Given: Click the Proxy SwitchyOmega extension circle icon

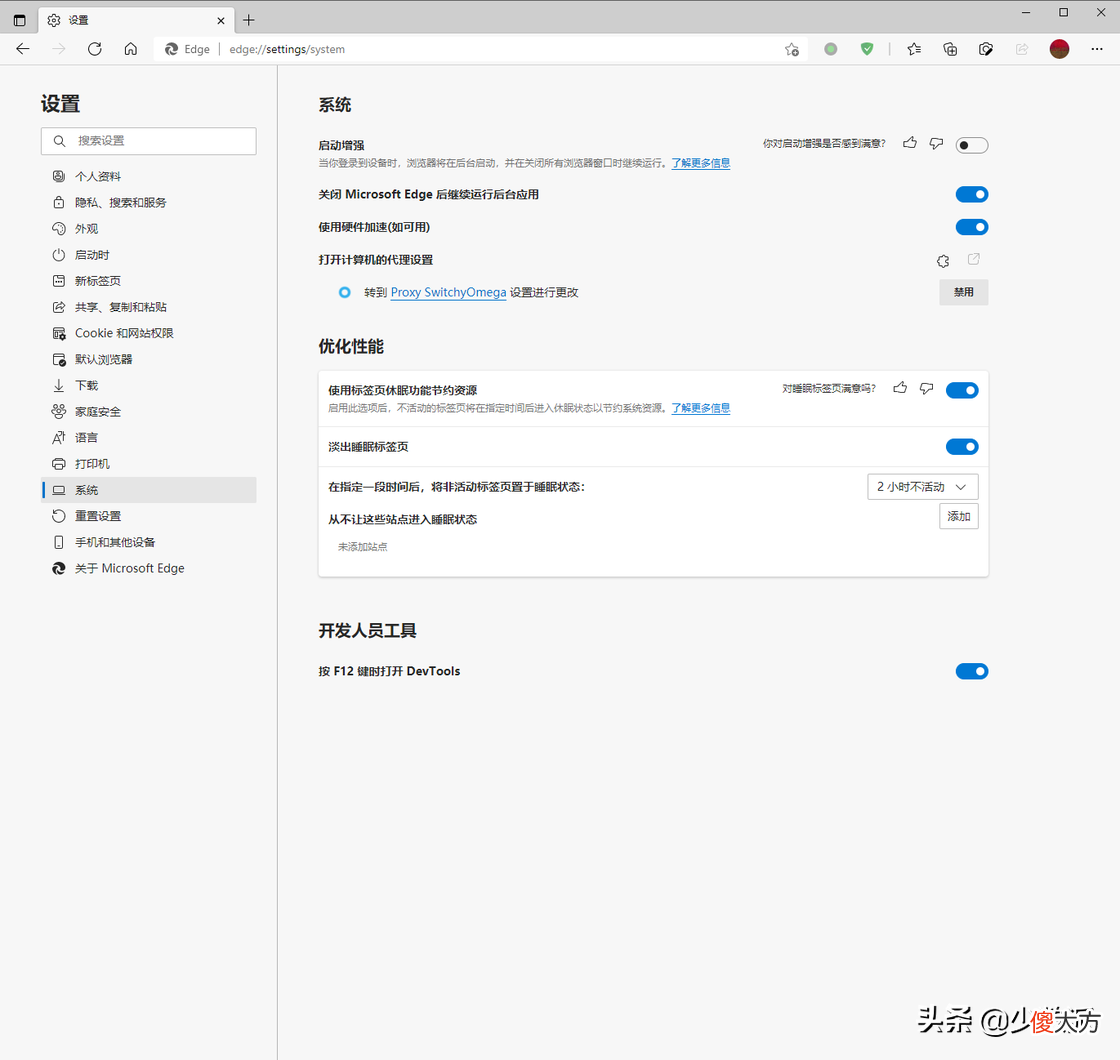Looking at the screenshot, I should click(344, 292).
